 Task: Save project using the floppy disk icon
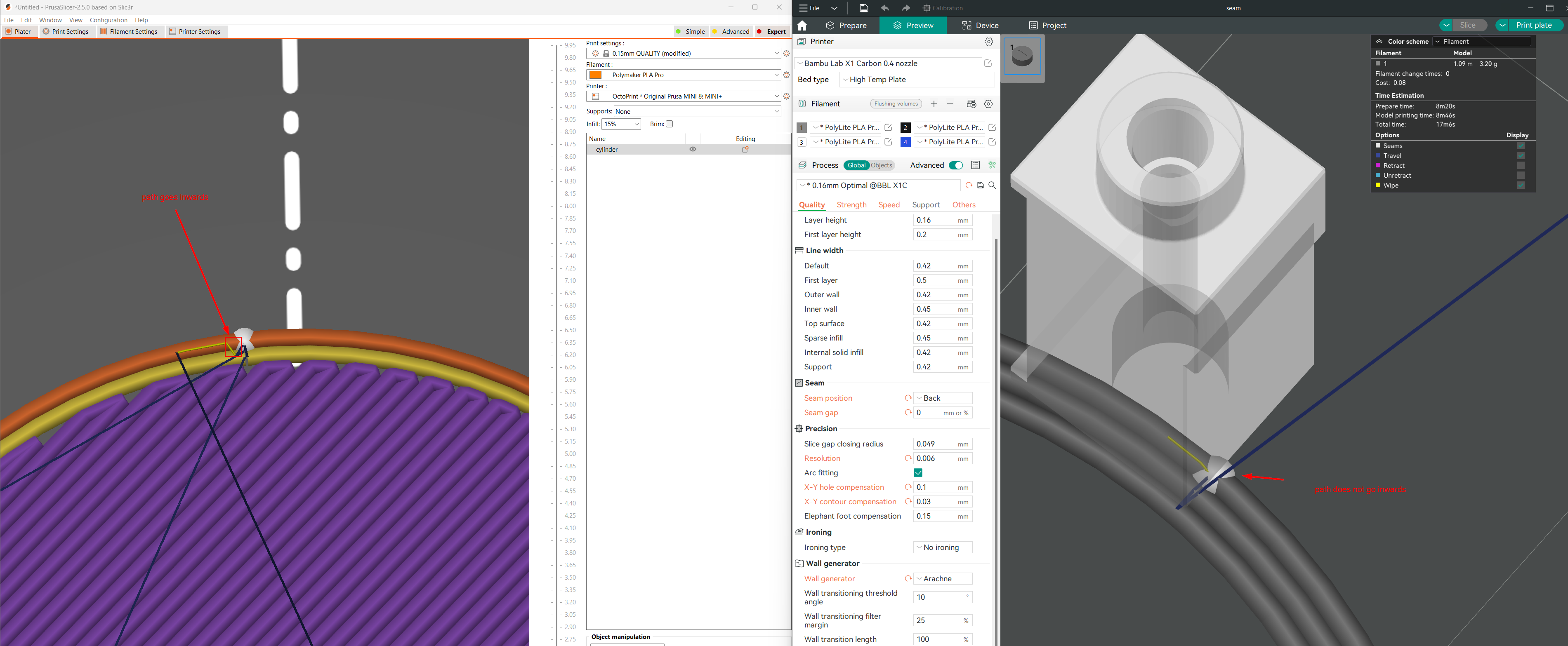[x=864, y=8]
